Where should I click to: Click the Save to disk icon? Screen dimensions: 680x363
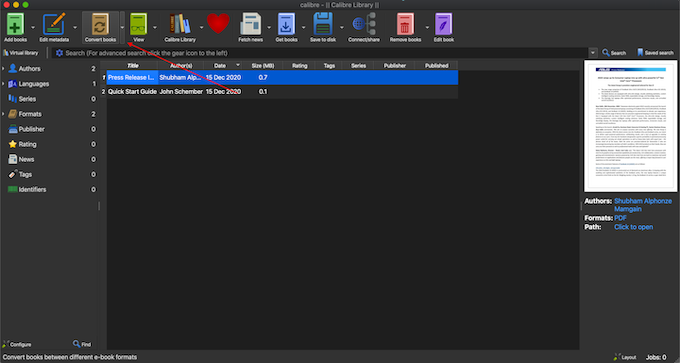coord(323,24)
